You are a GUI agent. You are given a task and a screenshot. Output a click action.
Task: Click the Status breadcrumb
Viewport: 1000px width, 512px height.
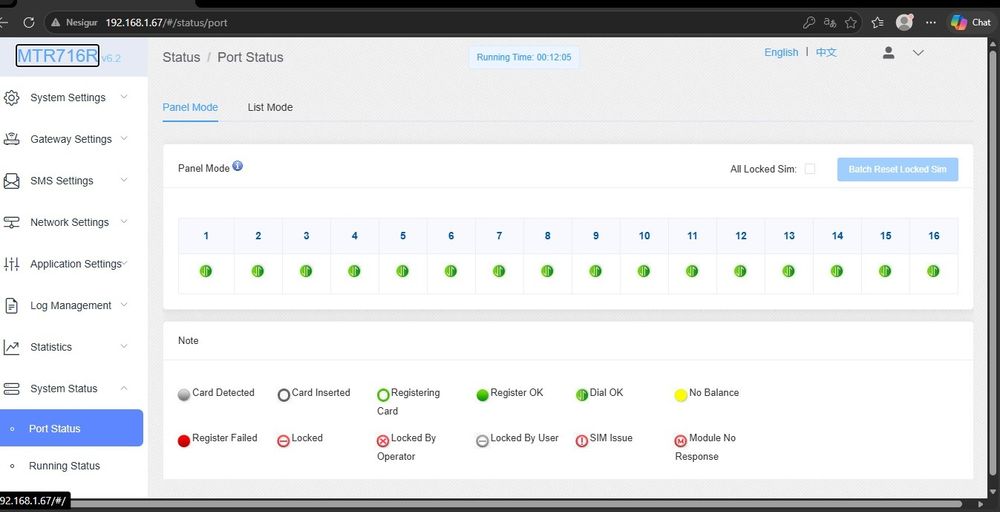pyautogui.click(x=181, y=57)
